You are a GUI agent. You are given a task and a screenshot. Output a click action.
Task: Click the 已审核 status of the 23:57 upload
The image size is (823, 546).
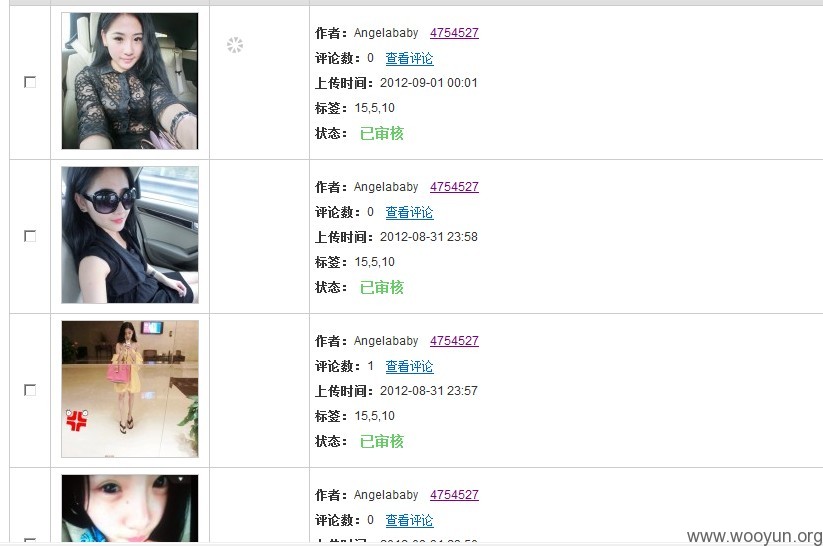pos(382,441)
